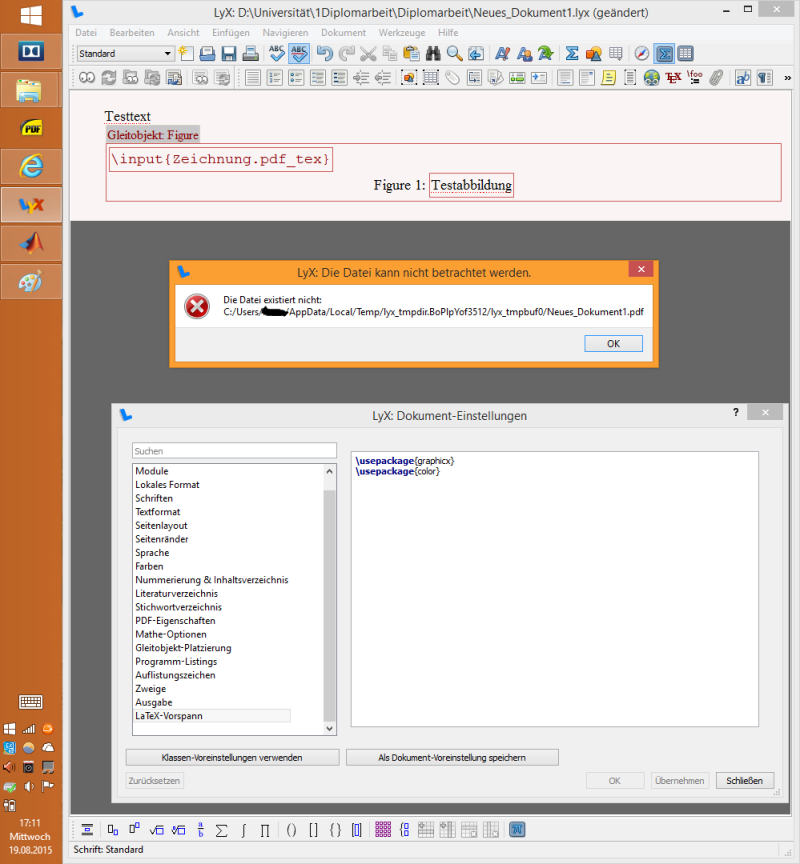Click the magnifier search icon
Viewport: 800px width, 864px height.
pos(455,53)
